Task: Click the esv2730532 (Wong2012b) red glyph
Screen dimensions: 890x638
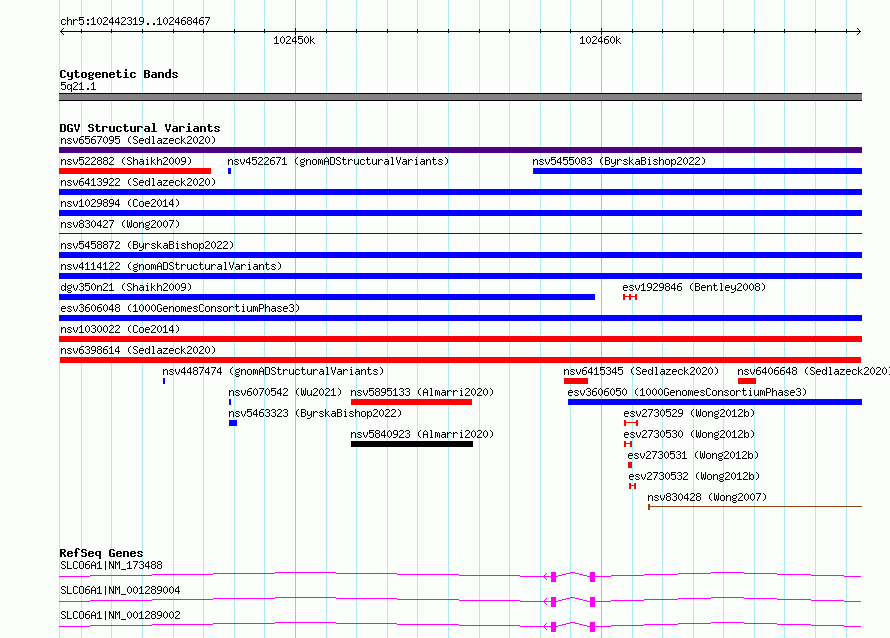Action: click(632, 486)
